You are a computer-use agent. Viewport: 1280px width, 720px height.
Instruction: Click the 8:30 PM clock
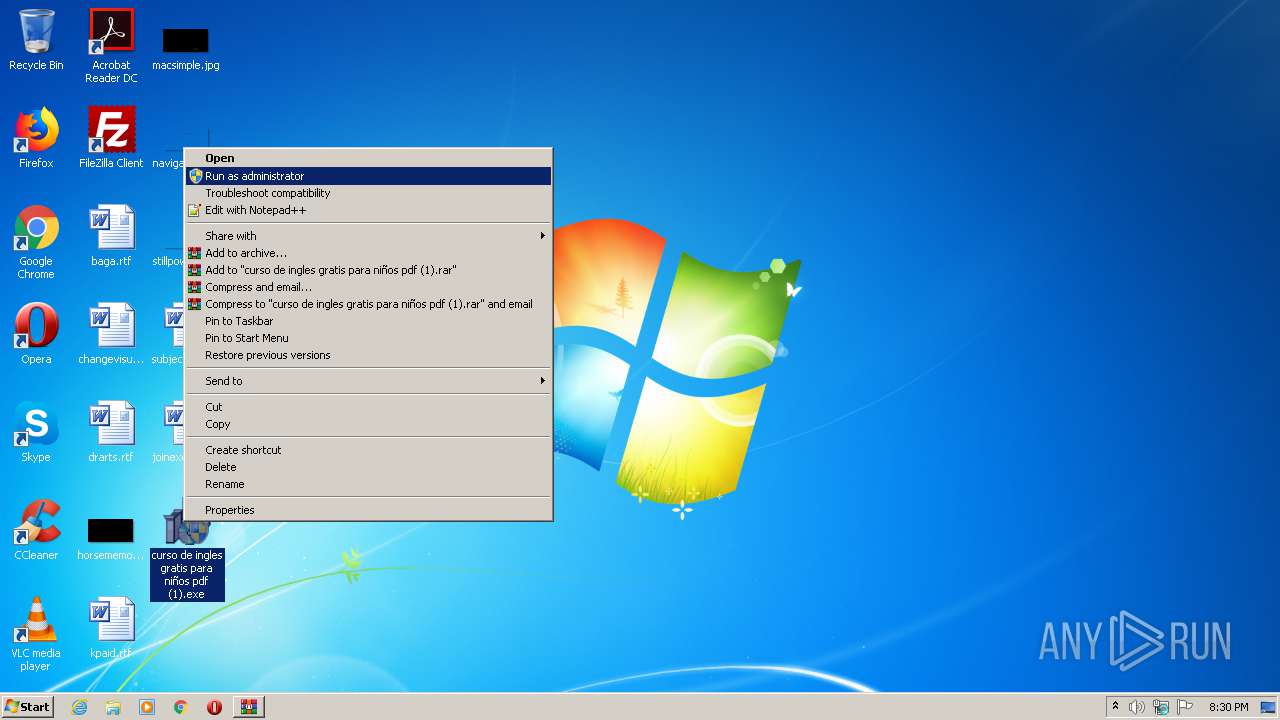[1228, 707]
